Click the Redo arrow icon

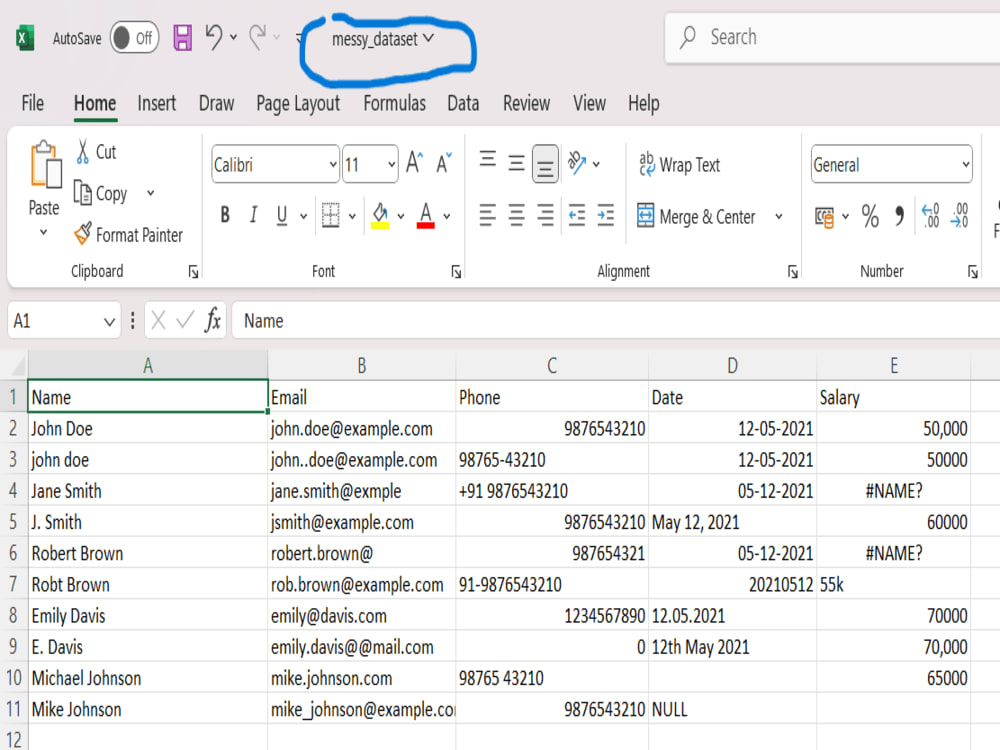click(x=258, y=37)
